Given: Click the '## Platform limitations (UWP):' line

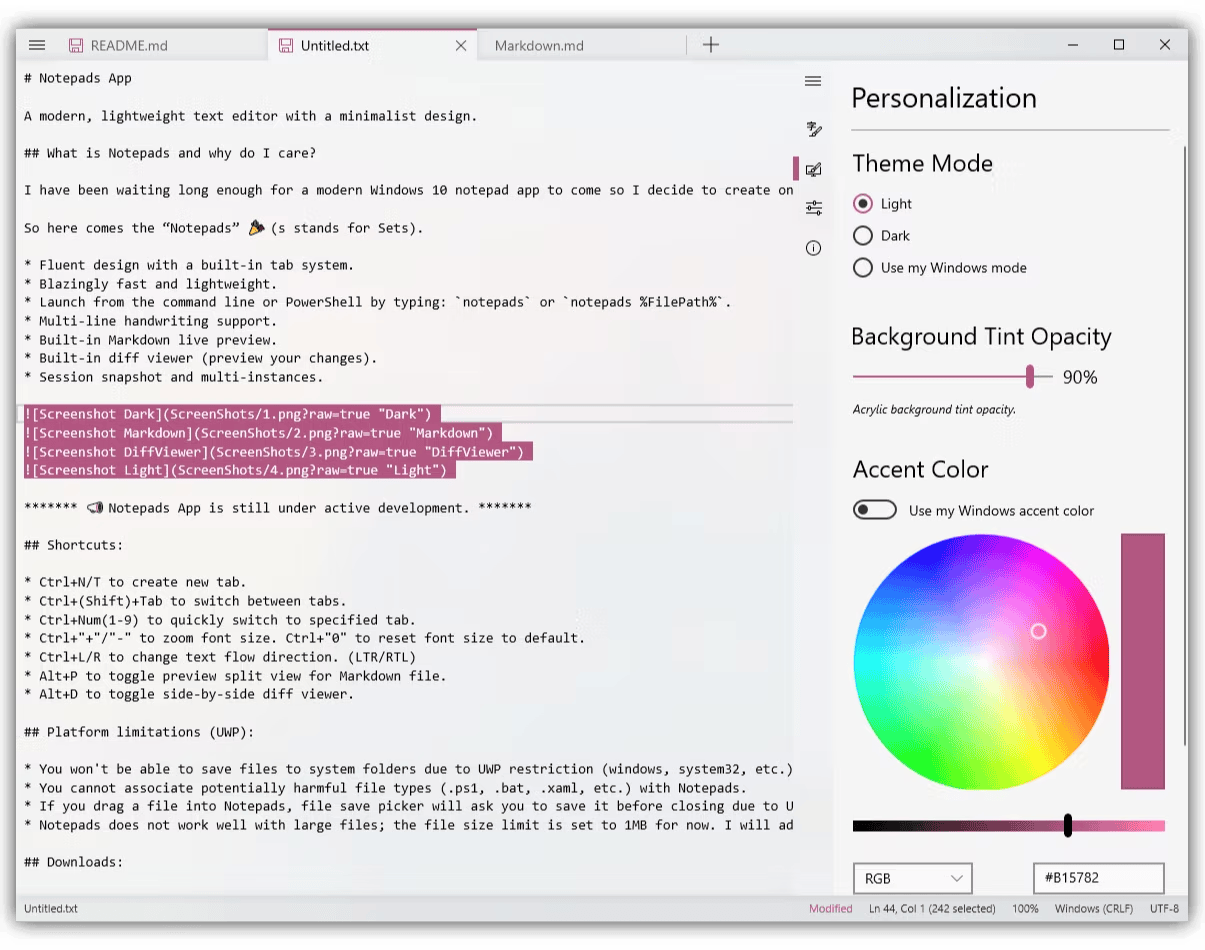Looking at the screenshot, I should click(x=139, y=732).
